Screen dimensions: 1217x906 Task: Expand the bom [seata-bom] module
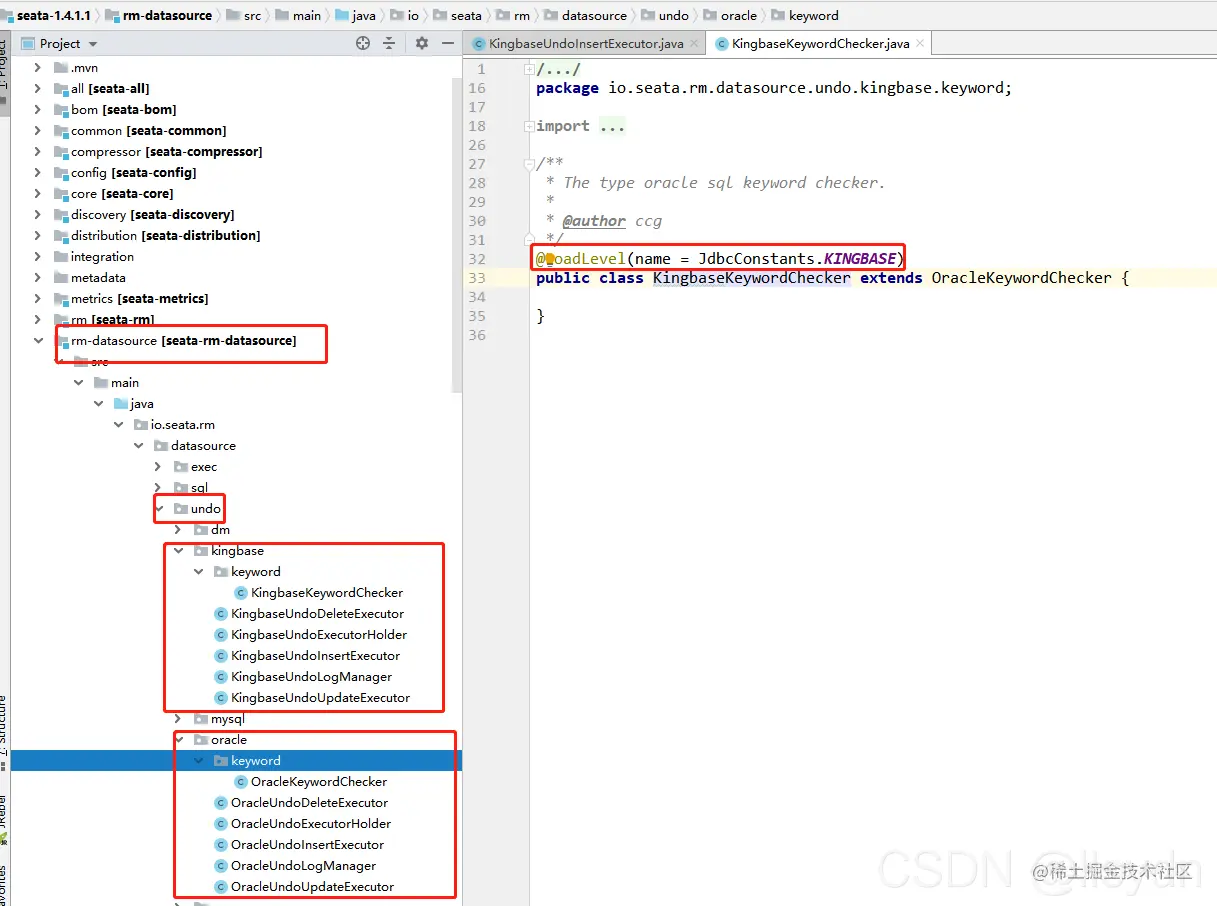point(38,110)
